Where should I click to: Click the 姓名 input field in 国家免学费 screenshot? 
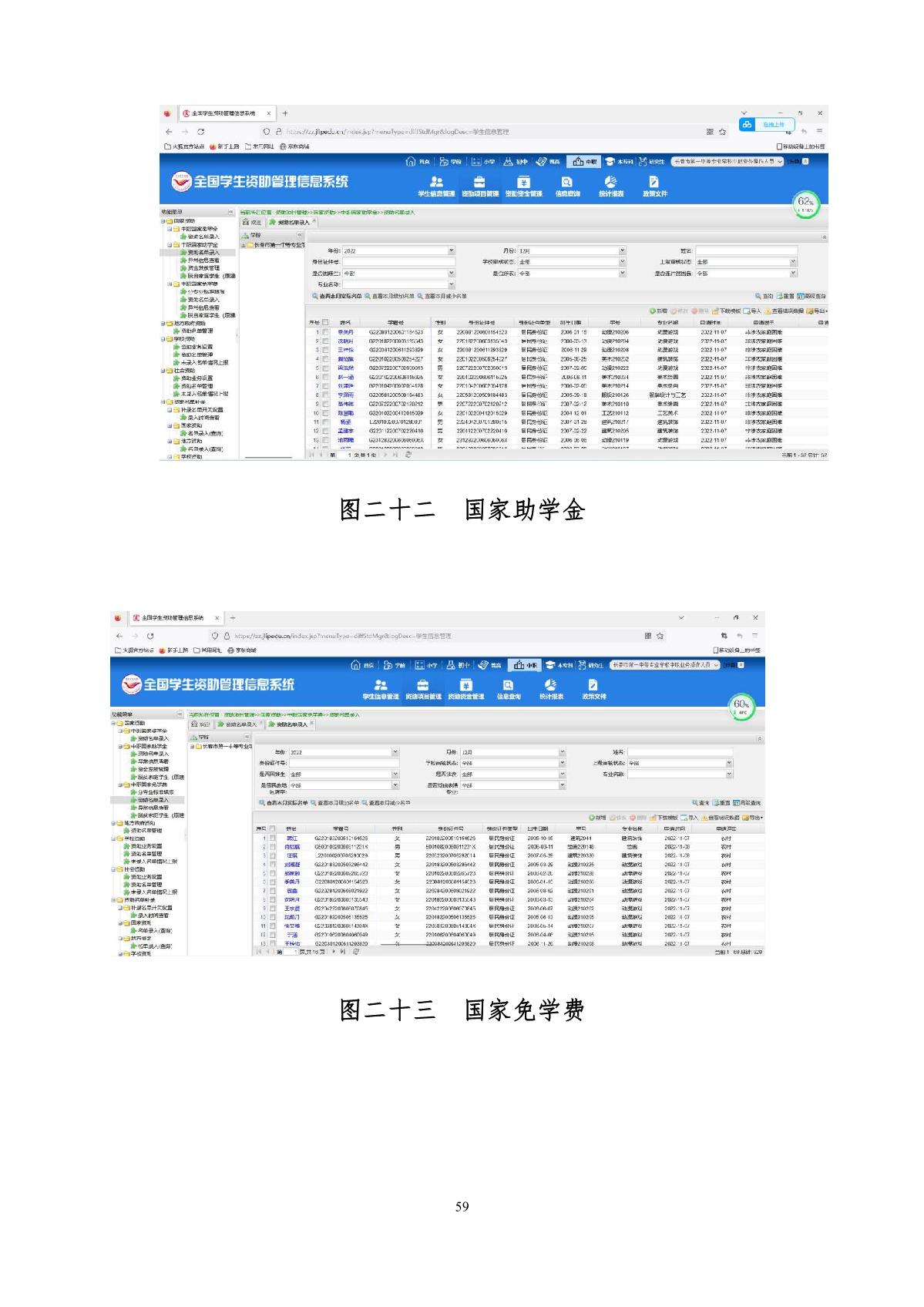[678, 752]
